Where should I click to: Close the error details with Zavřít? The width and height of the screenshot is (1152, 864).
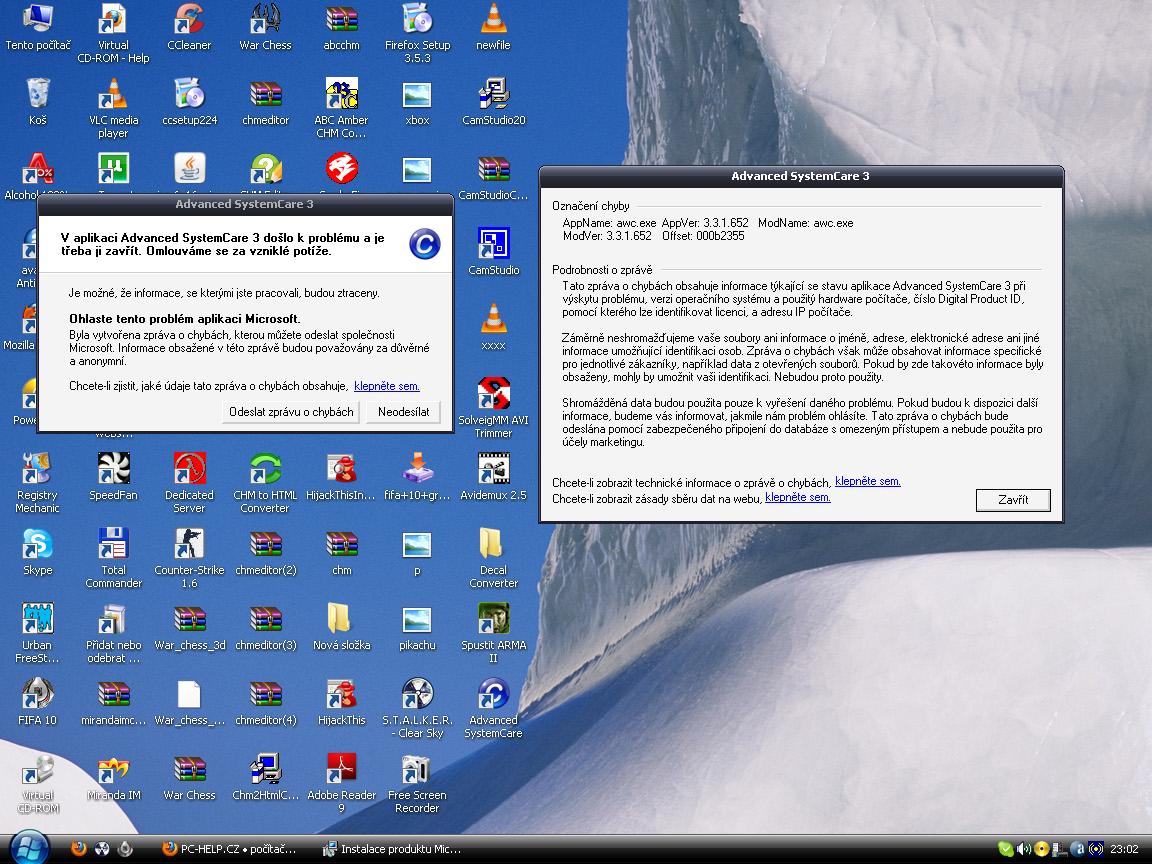coord(1012,500)
